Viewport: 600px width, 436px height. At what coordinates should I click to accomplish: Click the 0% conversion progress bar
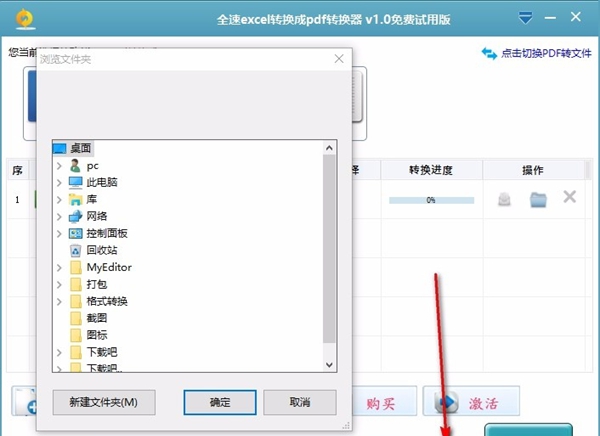point(431,200)
